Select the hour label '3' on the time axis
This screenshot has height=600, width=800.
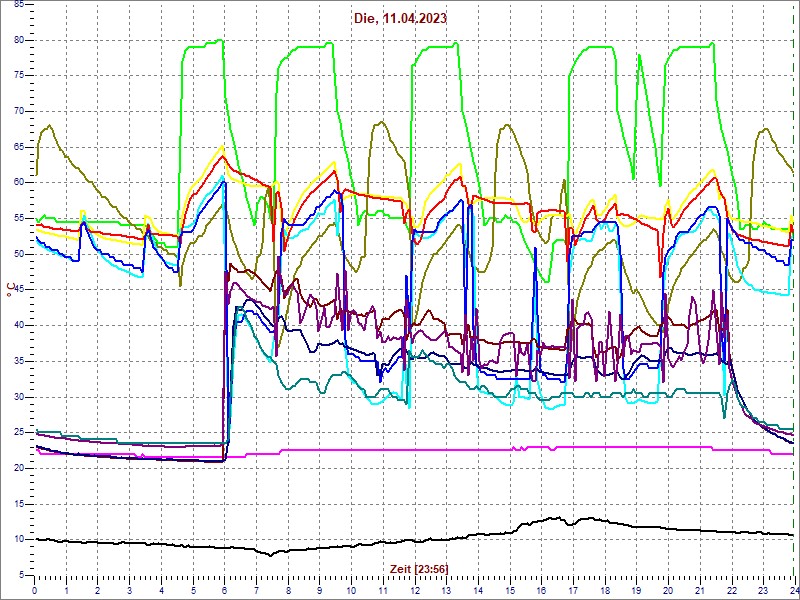pyautogui.click(x=130, y=591)
